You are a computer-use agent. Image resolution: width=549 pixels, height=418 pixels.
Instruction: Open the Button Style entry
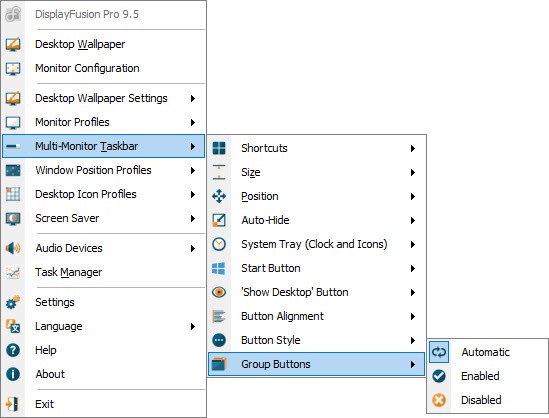316,340
